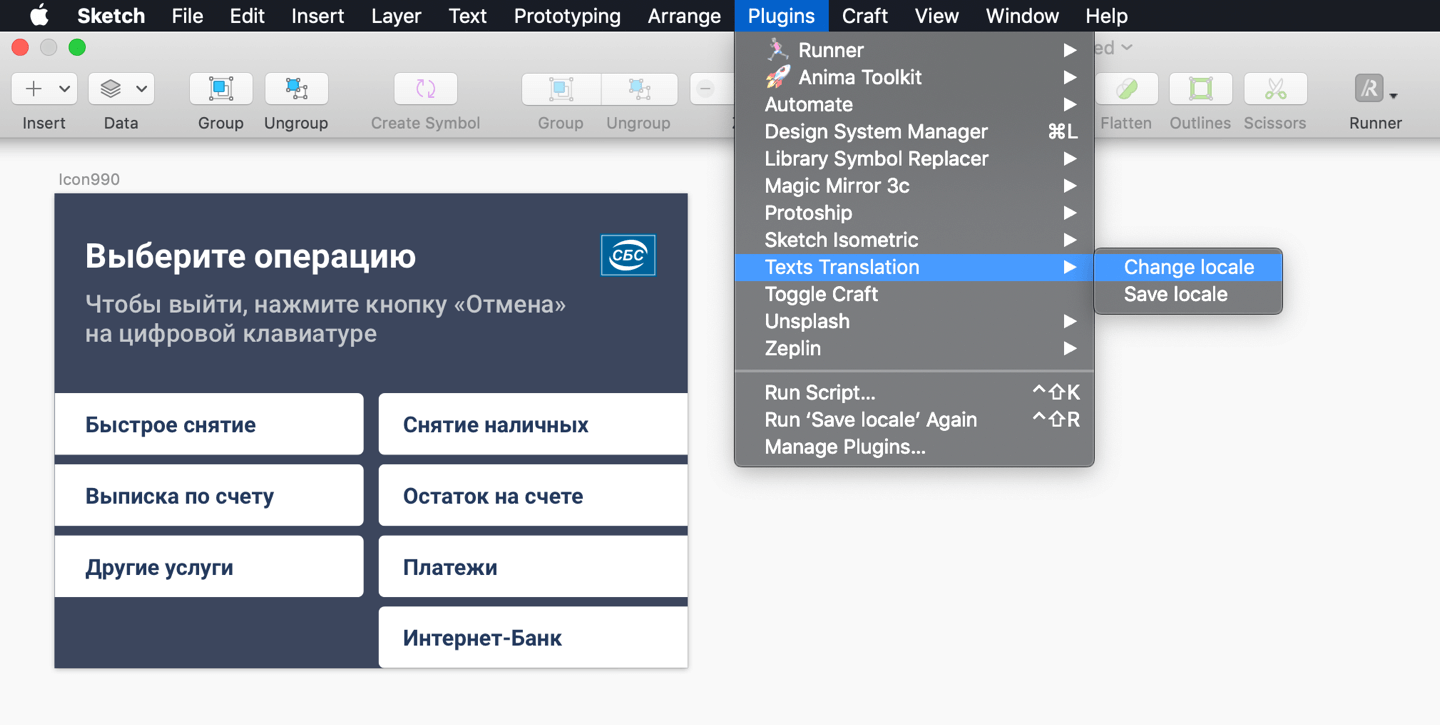Click the Apple logo menu

pos(38,16)
